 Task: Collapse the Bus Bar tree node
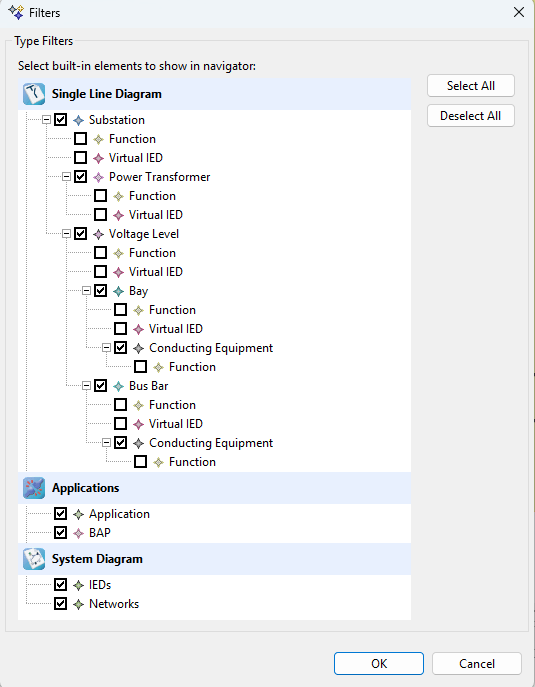click(86, 386)
